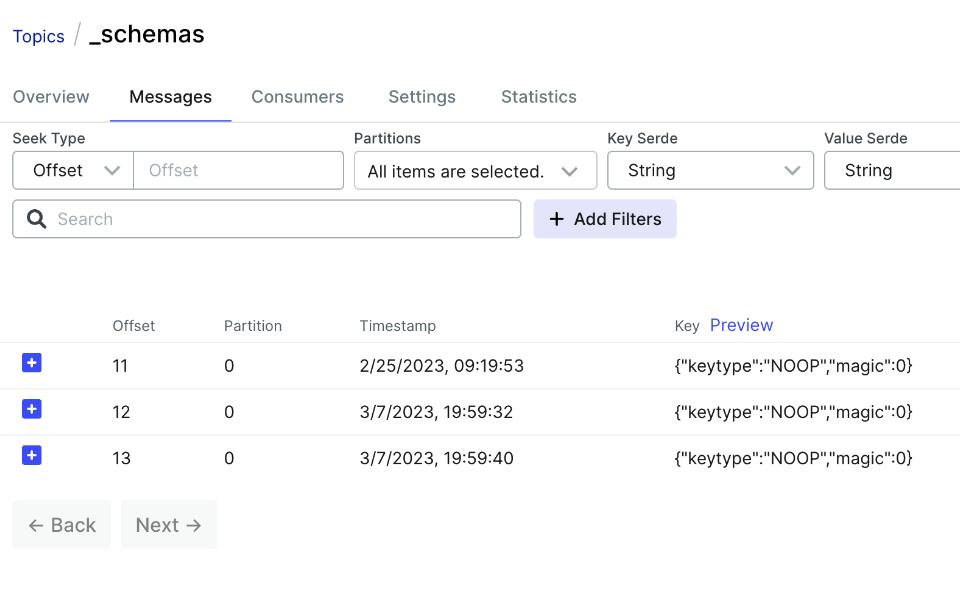Open the Settings tab
The image size is (960, 596).
[x=422, y=97]
